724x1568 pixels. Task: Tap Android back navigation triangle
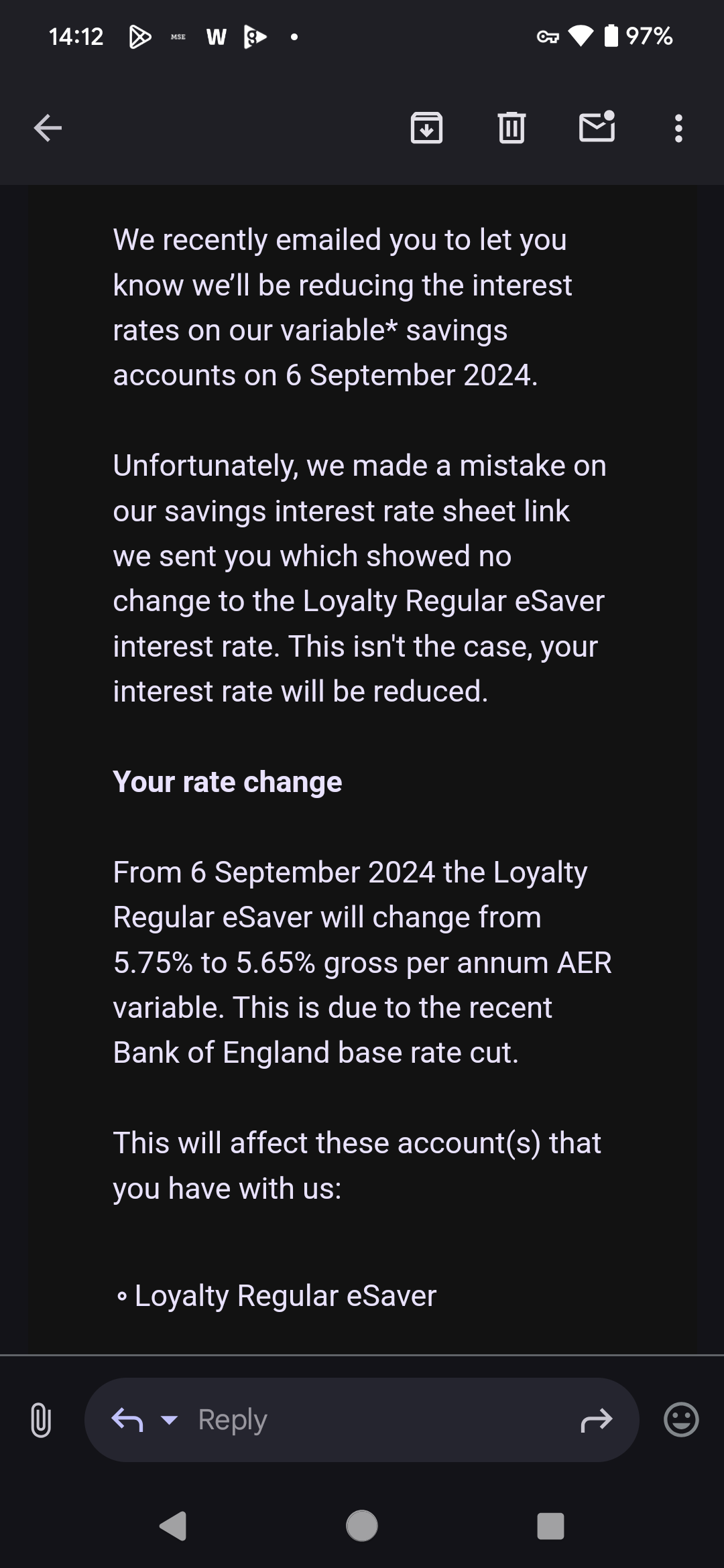[173, 1526]
